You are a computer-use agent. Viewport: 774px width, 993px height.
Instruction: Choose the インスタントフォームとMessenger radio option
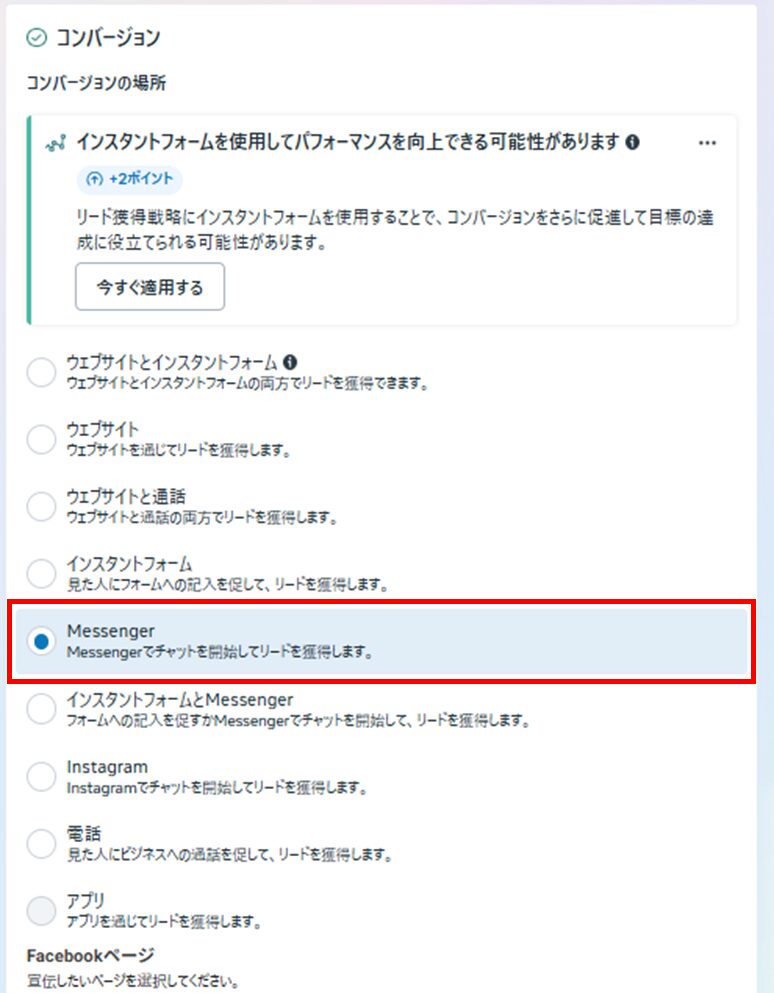click(x=41, y=709)
